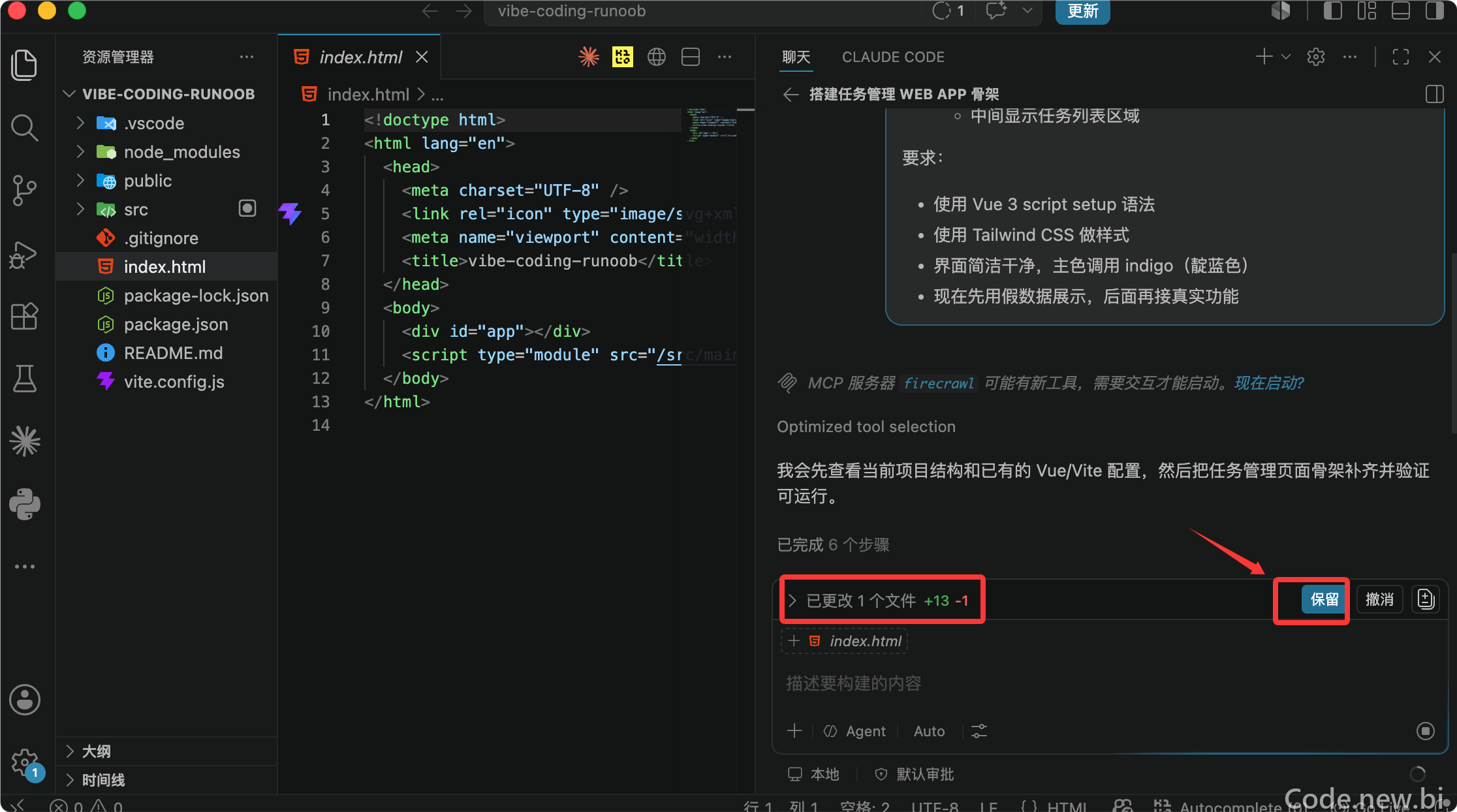1457x812 pixels.
Task: Click the src folder status indicator
Action: click(x=247, y=209)
